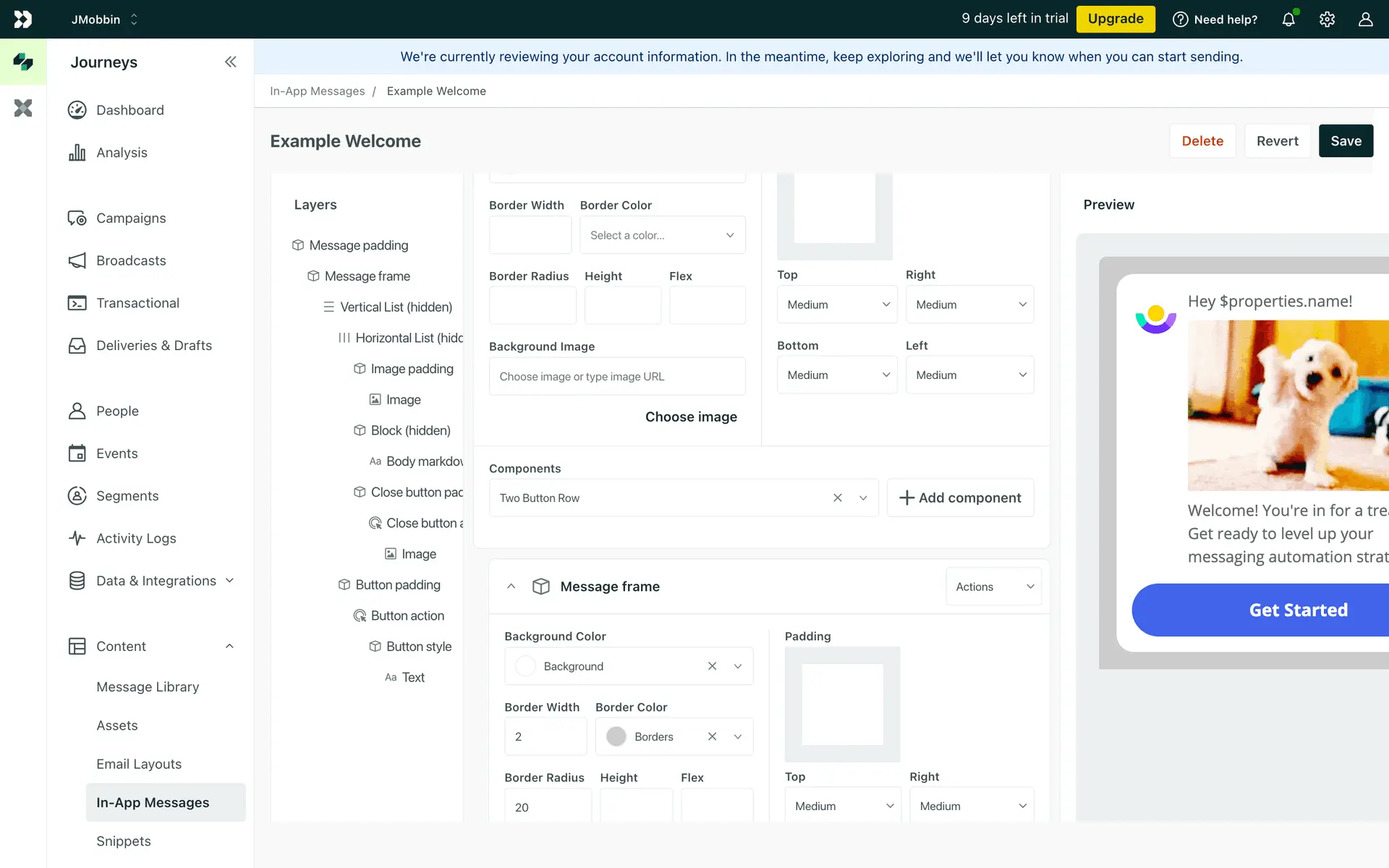Open the Actions dropdown for Message frame
Viewport: 1389px width, 868px height.
pos(993,587)
